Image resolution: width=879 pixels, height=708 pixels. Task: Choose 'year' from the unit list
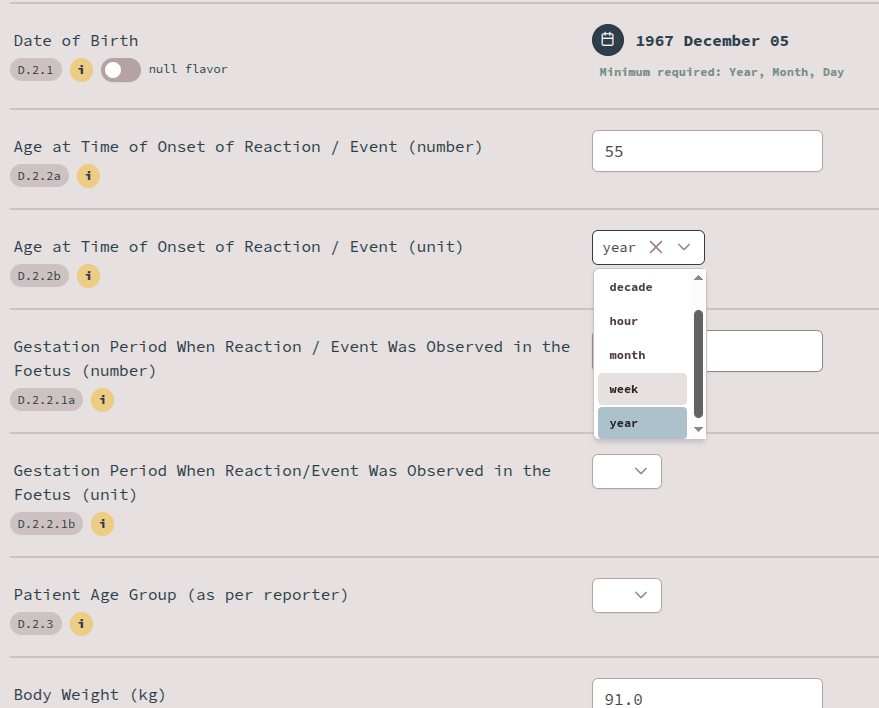pyautogui.click(x=642, y=423)
